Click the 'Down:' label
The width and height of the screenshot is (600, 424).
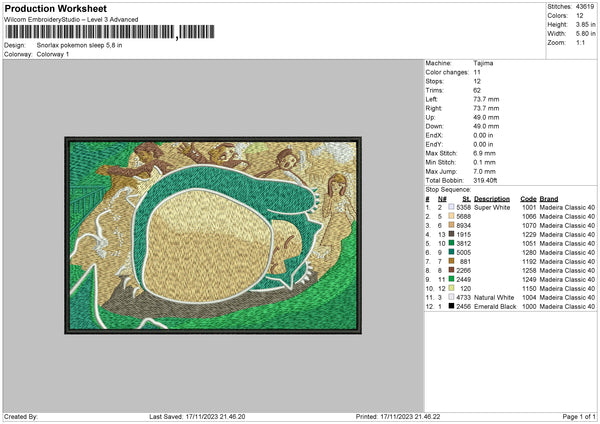[x=434, y=126]
